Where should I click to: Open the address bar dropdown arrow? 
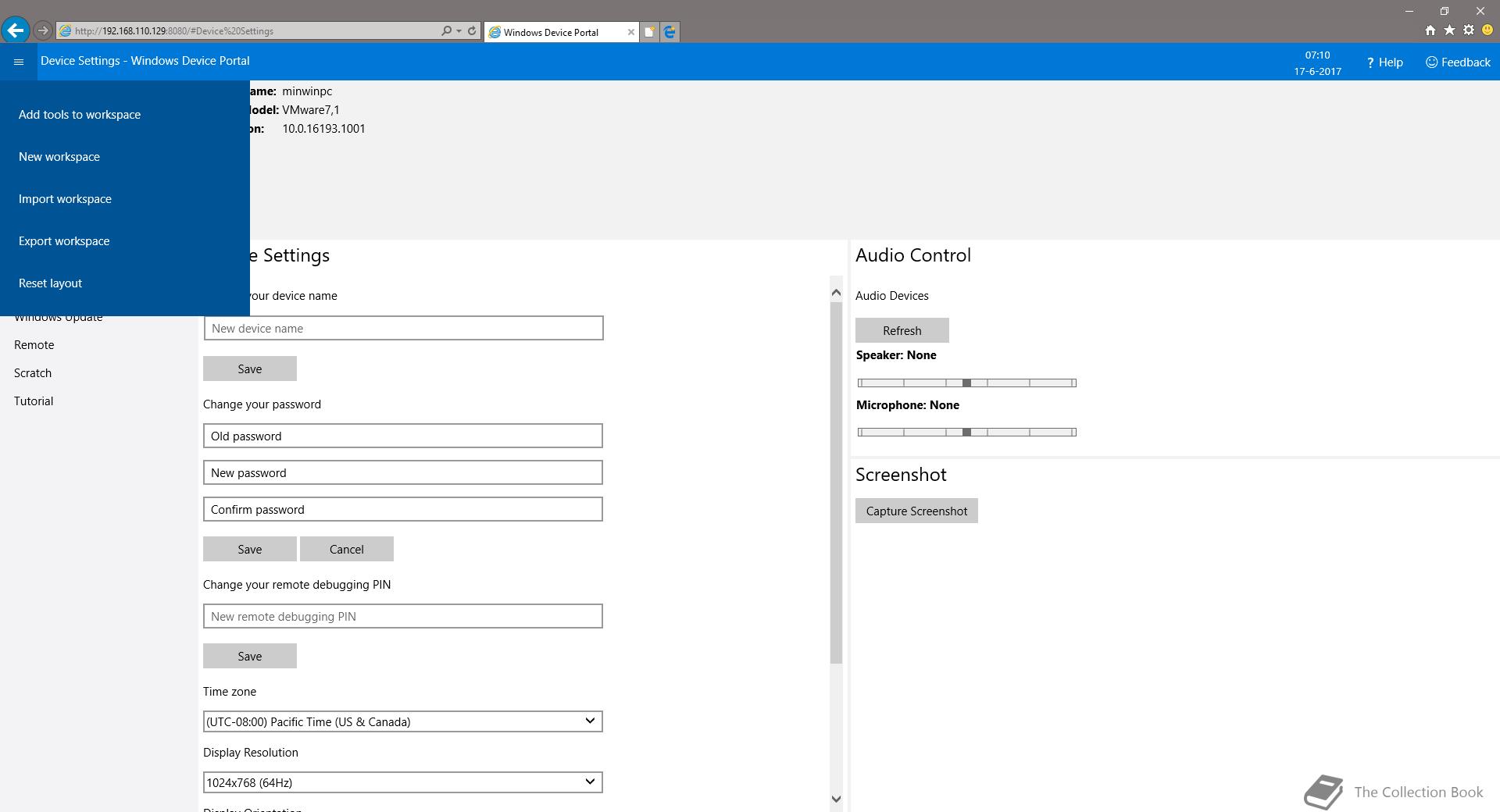click(x=459, y=31)
